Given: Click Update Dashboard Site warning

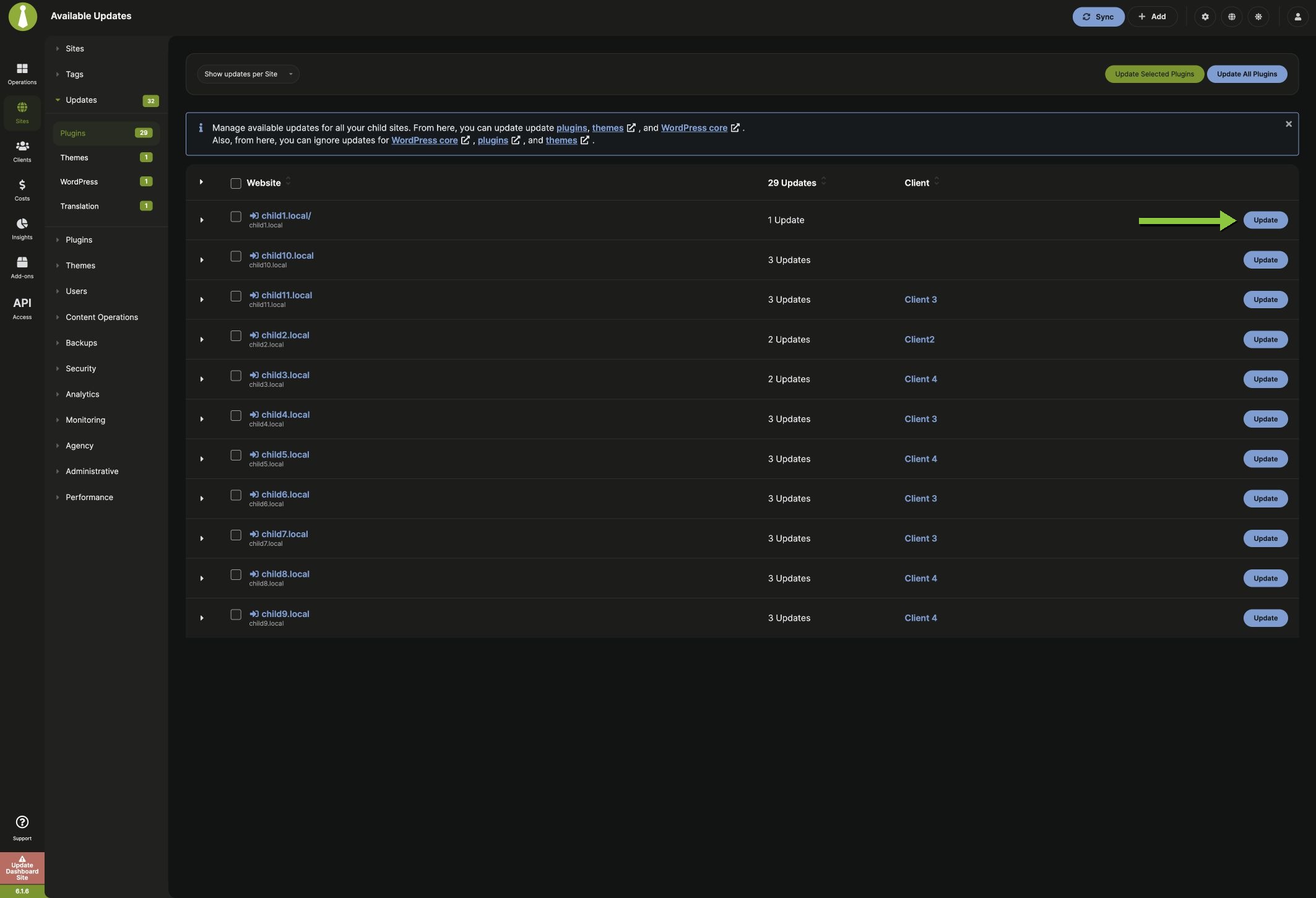Looking at the screenshot, I should 22,868.
